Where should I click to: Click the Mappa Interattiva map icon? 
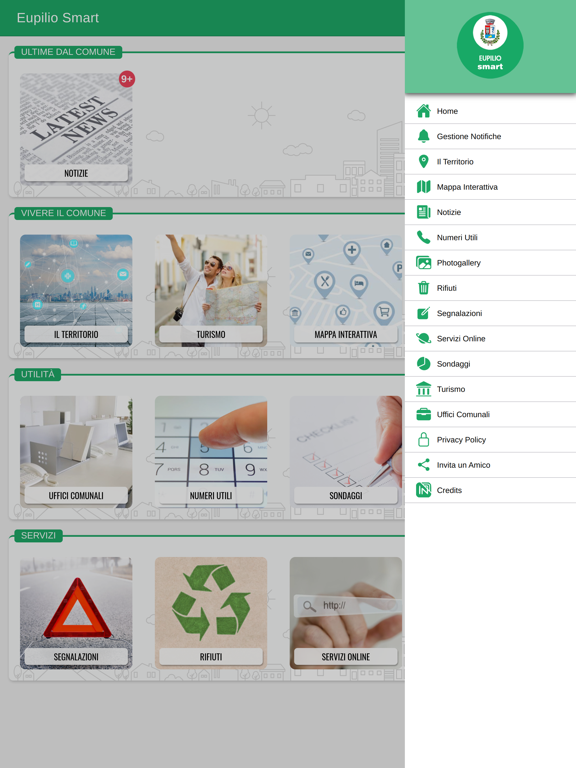point(423,187)
